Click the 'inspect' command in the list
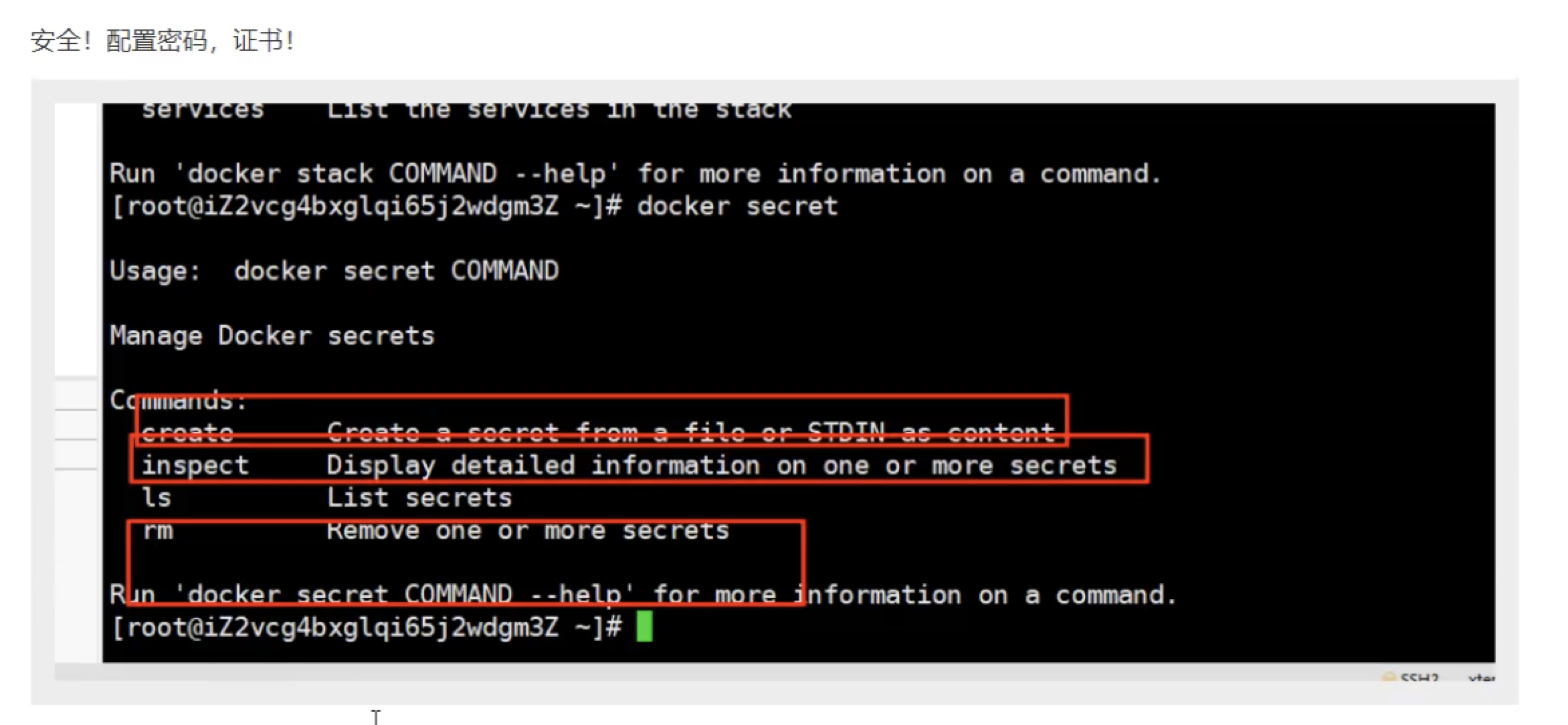The image size is (1568, 725). pyautogui.click(x=195, y=465)
